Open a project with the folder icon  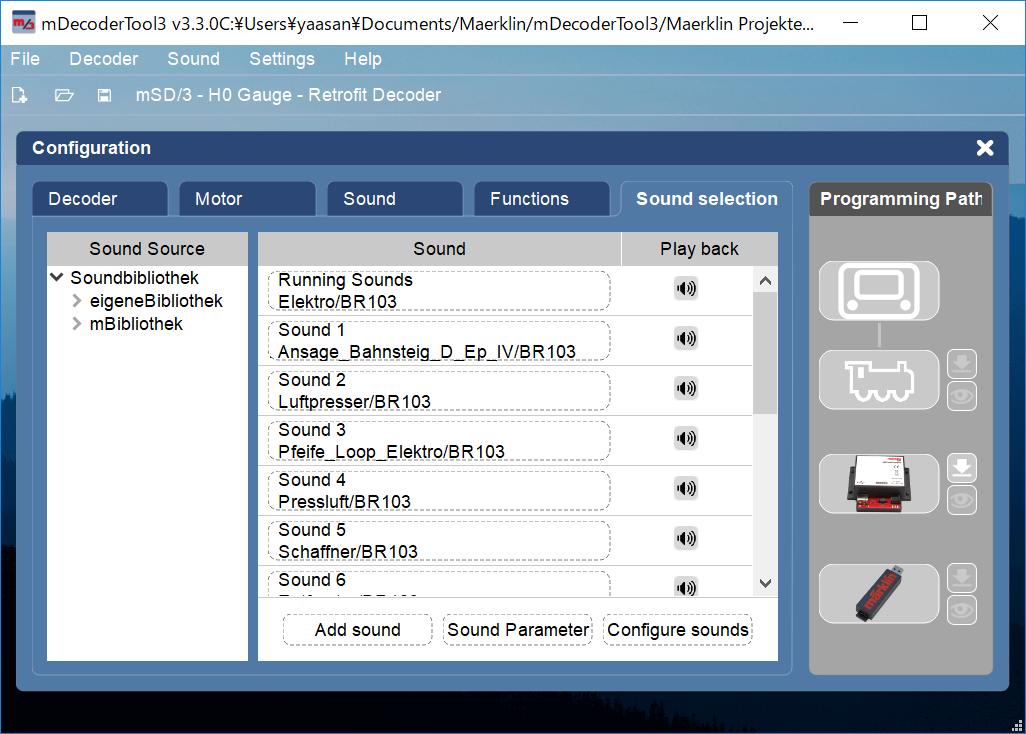point(64,96)
